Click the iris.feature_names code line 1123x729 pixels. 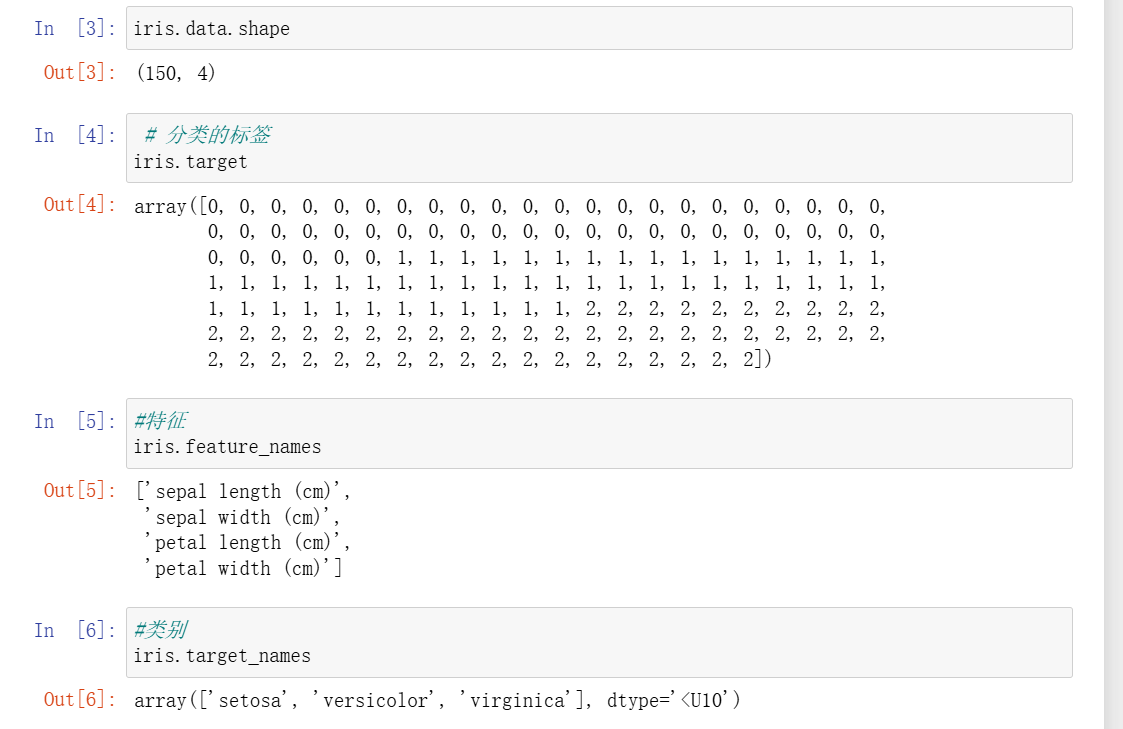(x=227, y=447)
